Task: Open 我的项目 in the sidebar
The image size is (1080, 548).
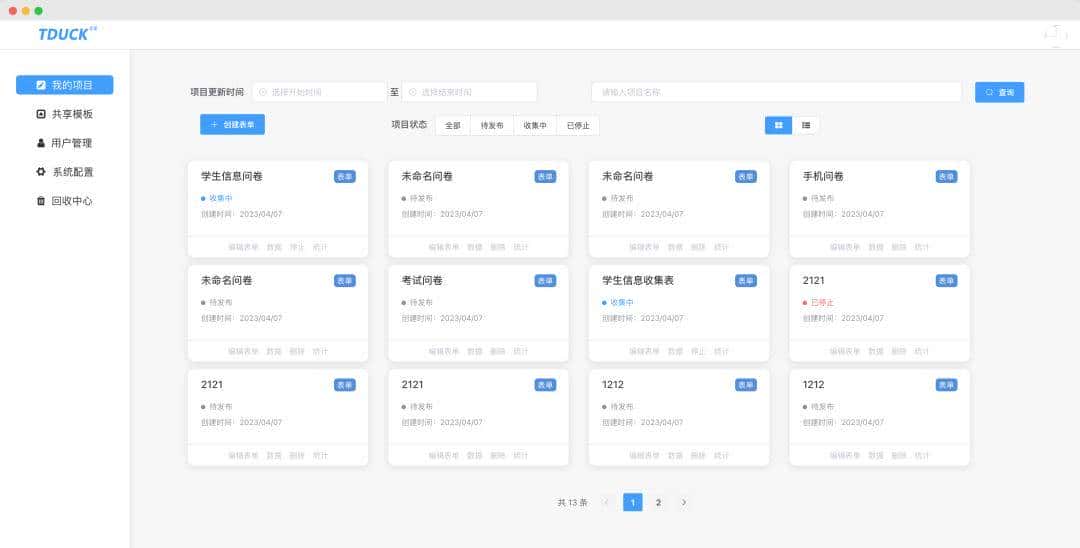Action: (x=65, y=85)
